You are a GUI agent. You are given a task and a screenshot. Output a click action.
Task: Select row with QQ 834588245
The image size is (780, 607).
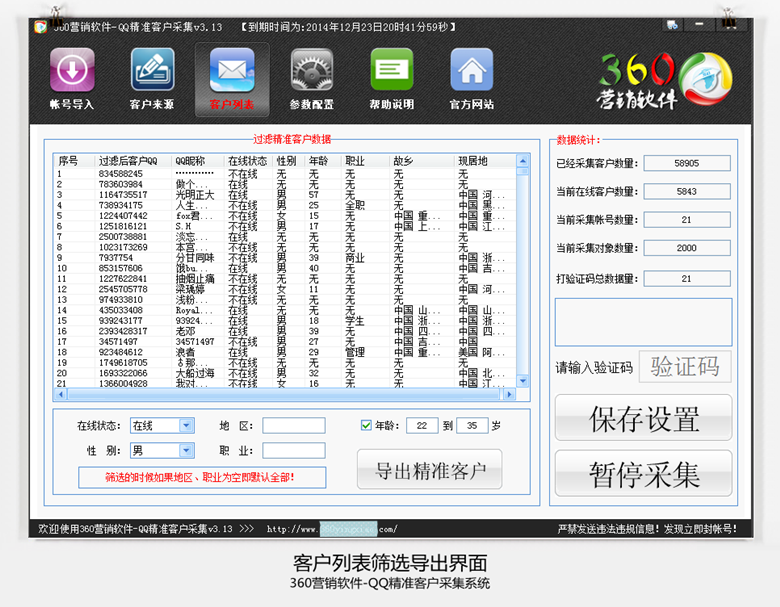285,174
